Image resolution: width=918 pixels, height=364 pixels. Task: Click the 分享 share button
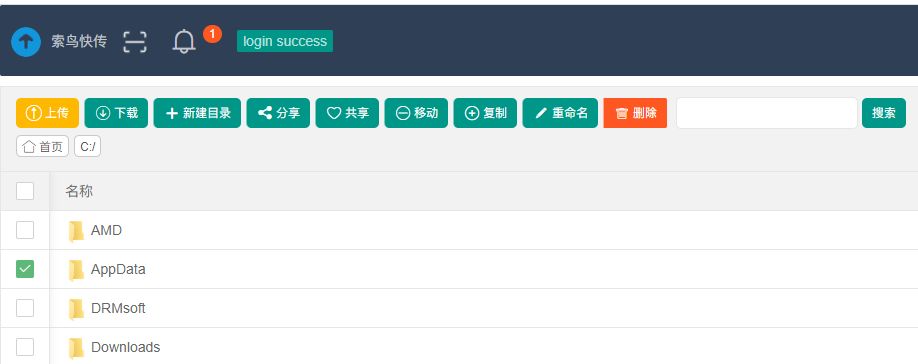(278, 113)
